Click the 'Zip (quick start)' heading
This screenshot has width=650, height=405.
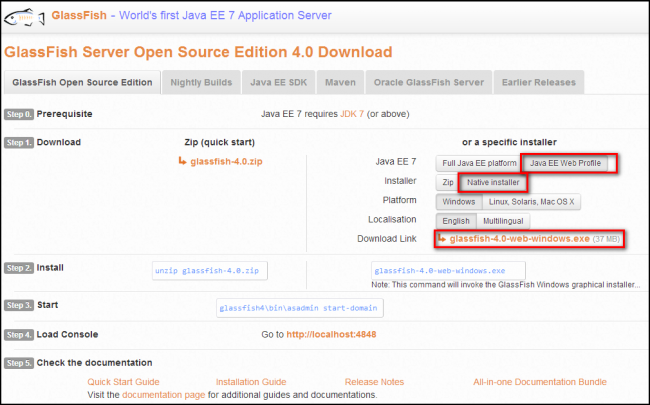tap(219, 142)
